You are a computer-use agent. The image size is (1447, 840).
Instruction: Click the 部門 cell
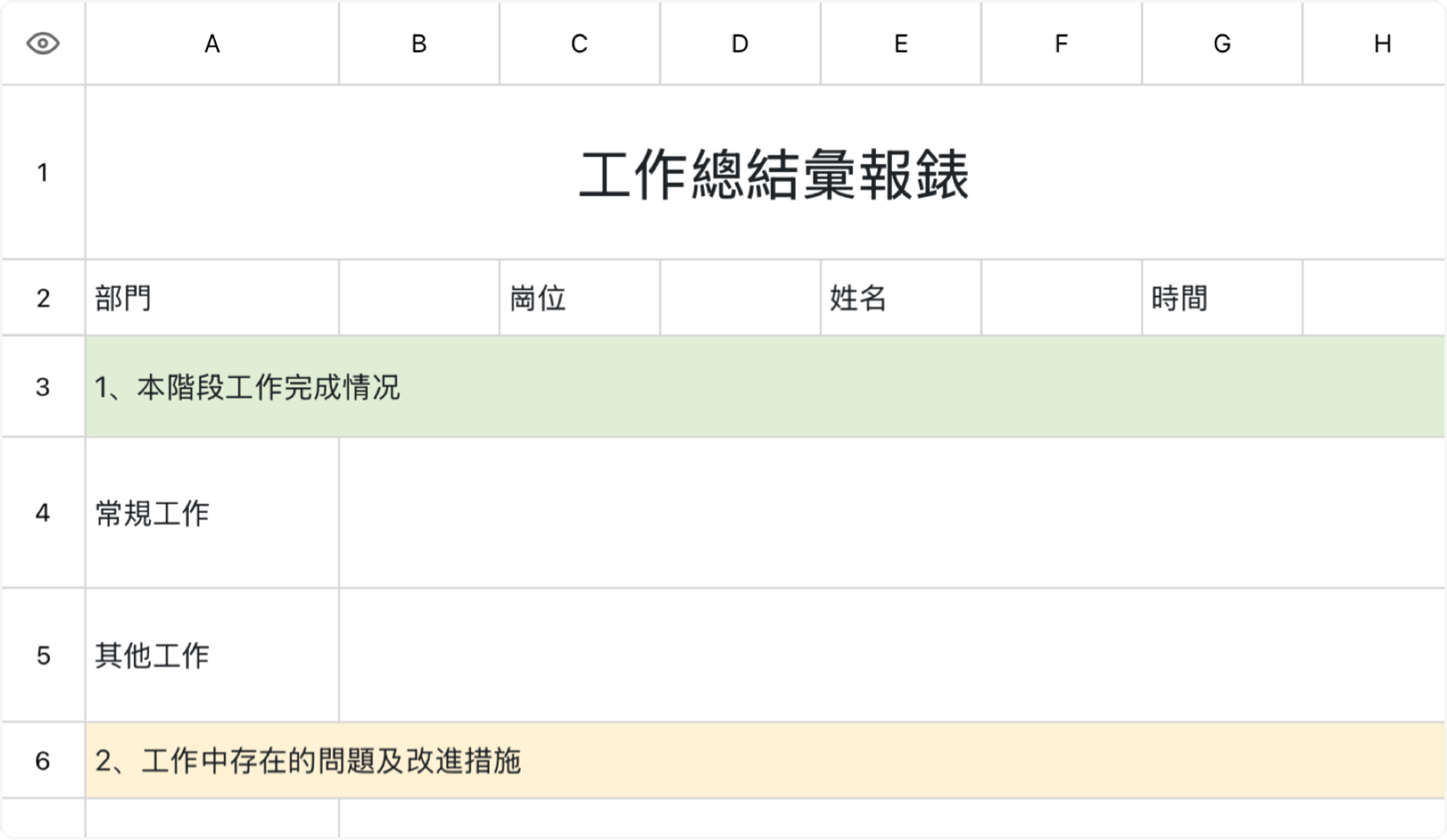212,298
